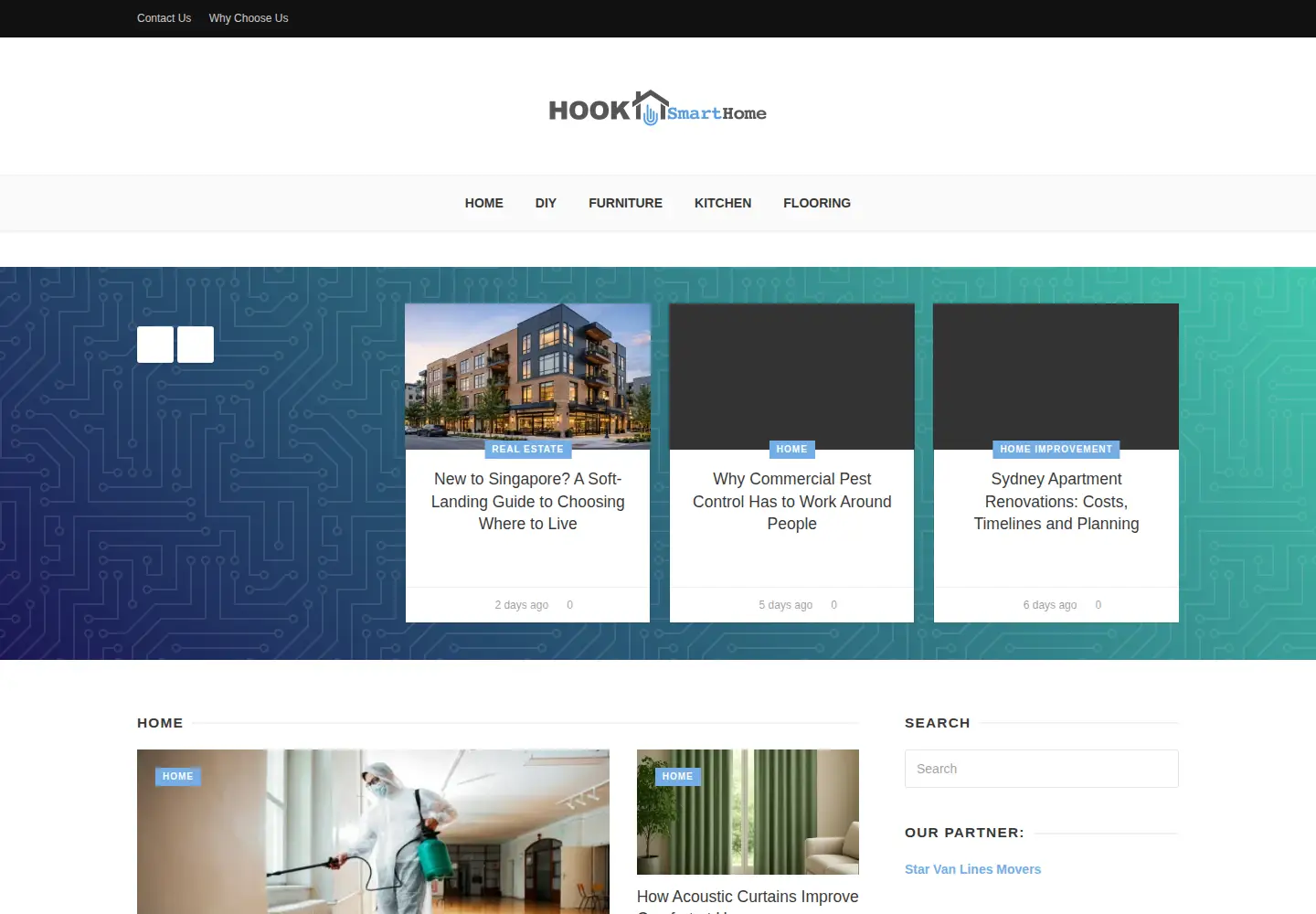Click into the Search input field

pyautogui.click(x=1041, y=769)
